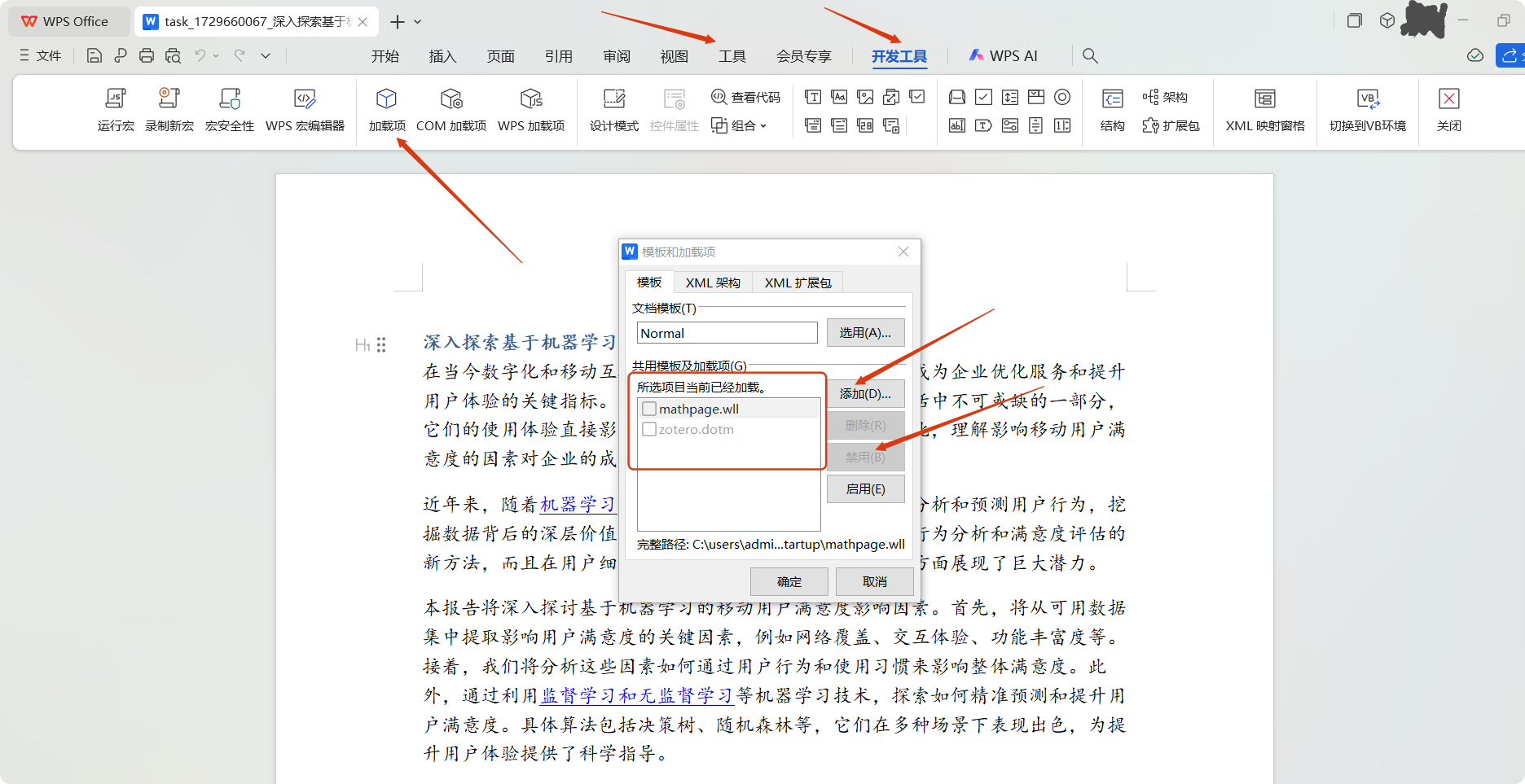Viewport: 1525px width, 784px height.
Task: Select the 模板 tab in dialog
Action: point(649,283)
